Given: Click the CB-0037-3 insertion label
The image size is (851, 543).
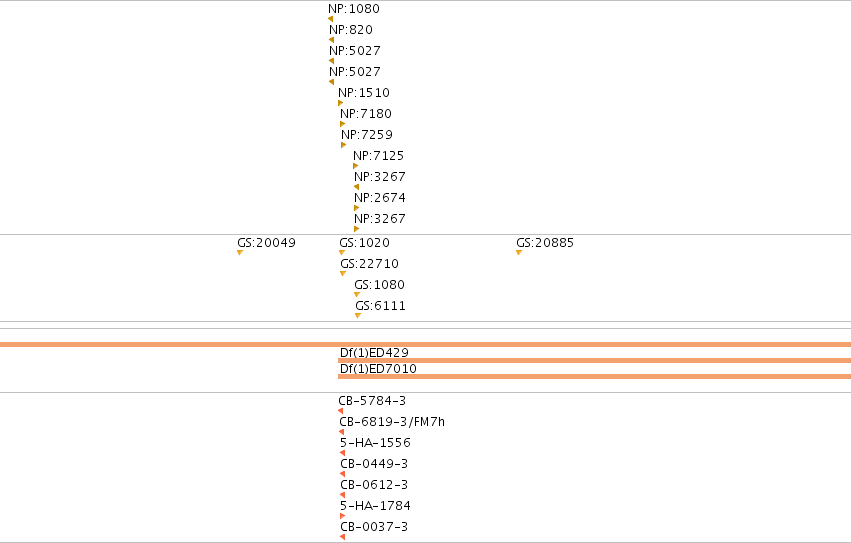Looking at the screenshot, I should pyautogui.click(x=374, y=527).
